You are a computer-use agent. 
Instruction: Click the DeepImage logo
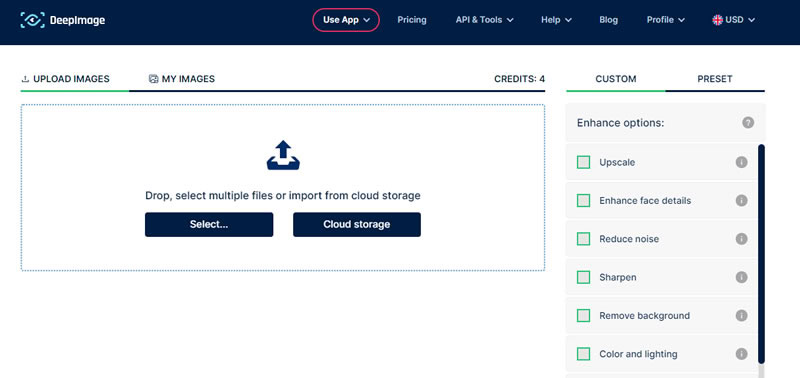[x=63, y=20]
